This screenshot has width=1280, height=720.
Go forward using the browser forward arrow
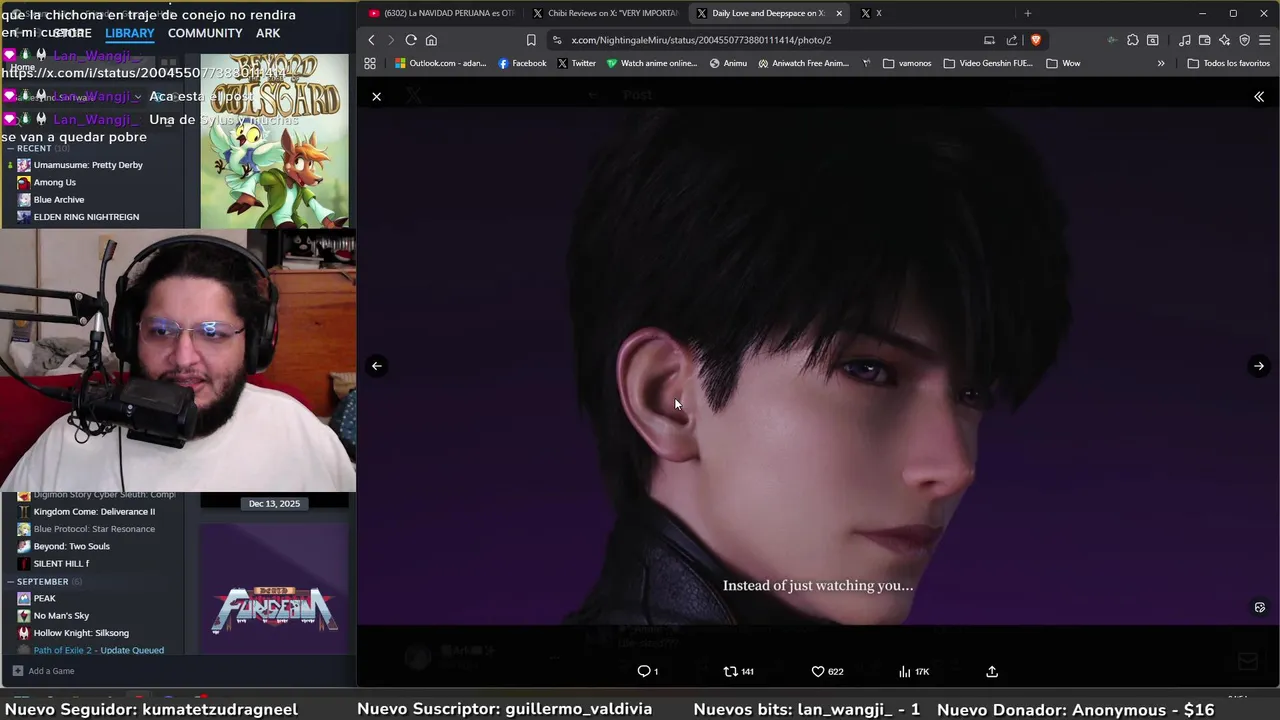point(390,40)
